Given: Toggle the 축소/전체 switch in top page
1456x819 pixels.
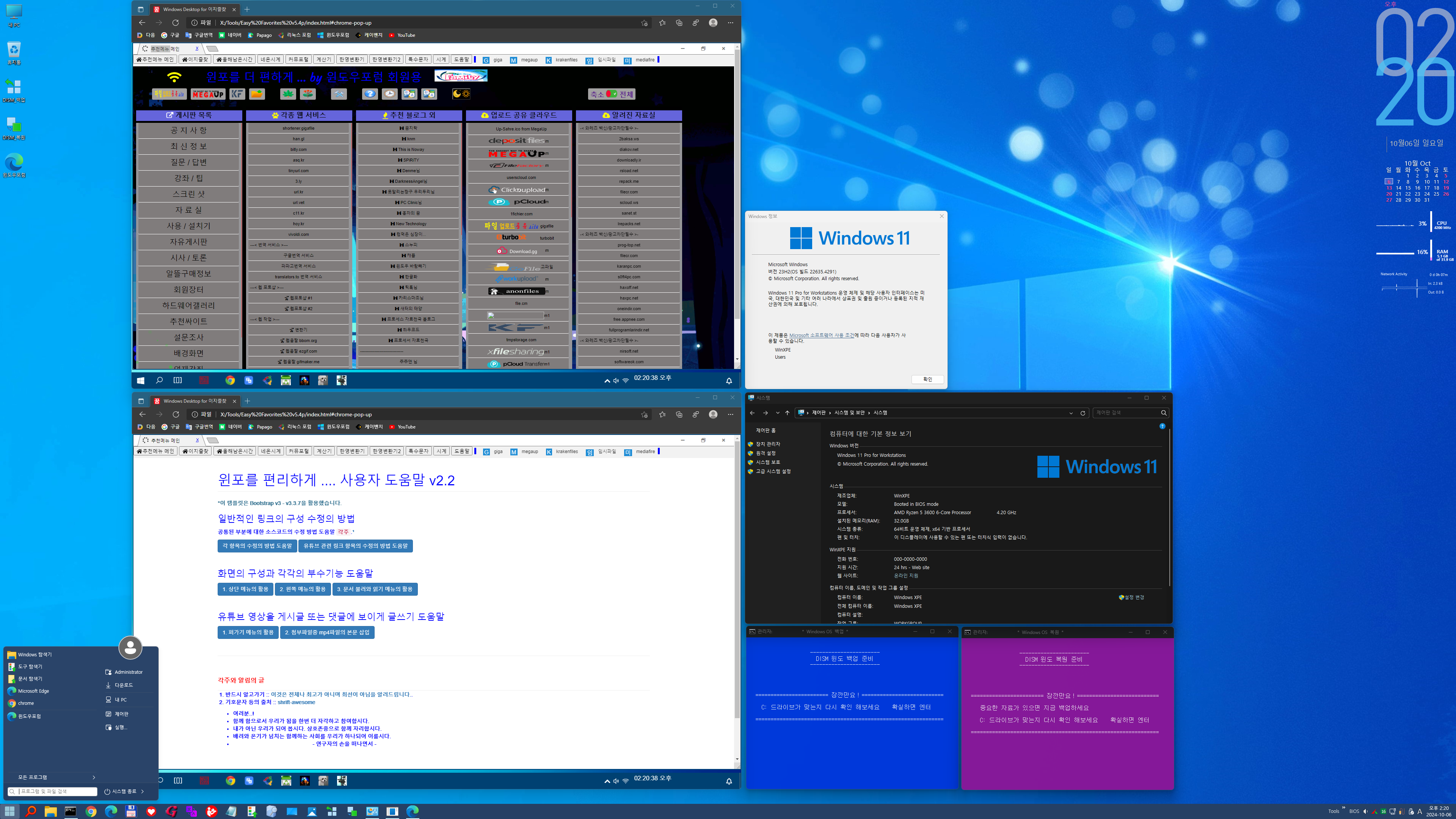Looking at the screenshot, I should [612, 94].
